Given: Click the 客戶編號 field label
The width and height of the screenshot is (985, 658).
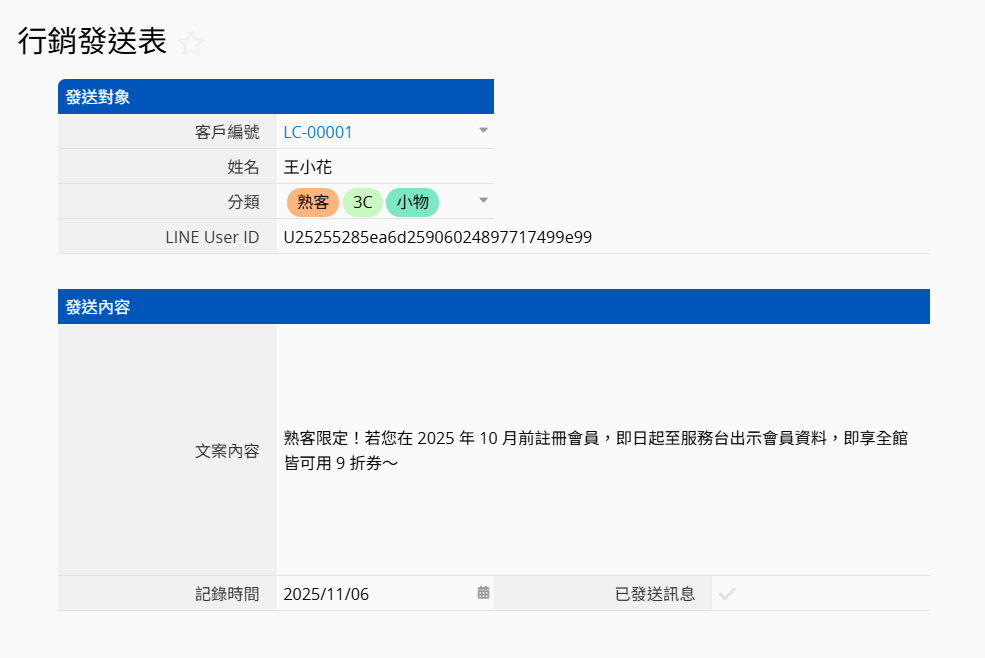Looking at the screenshot, I should pyautogui.click(x=227, y=132).
